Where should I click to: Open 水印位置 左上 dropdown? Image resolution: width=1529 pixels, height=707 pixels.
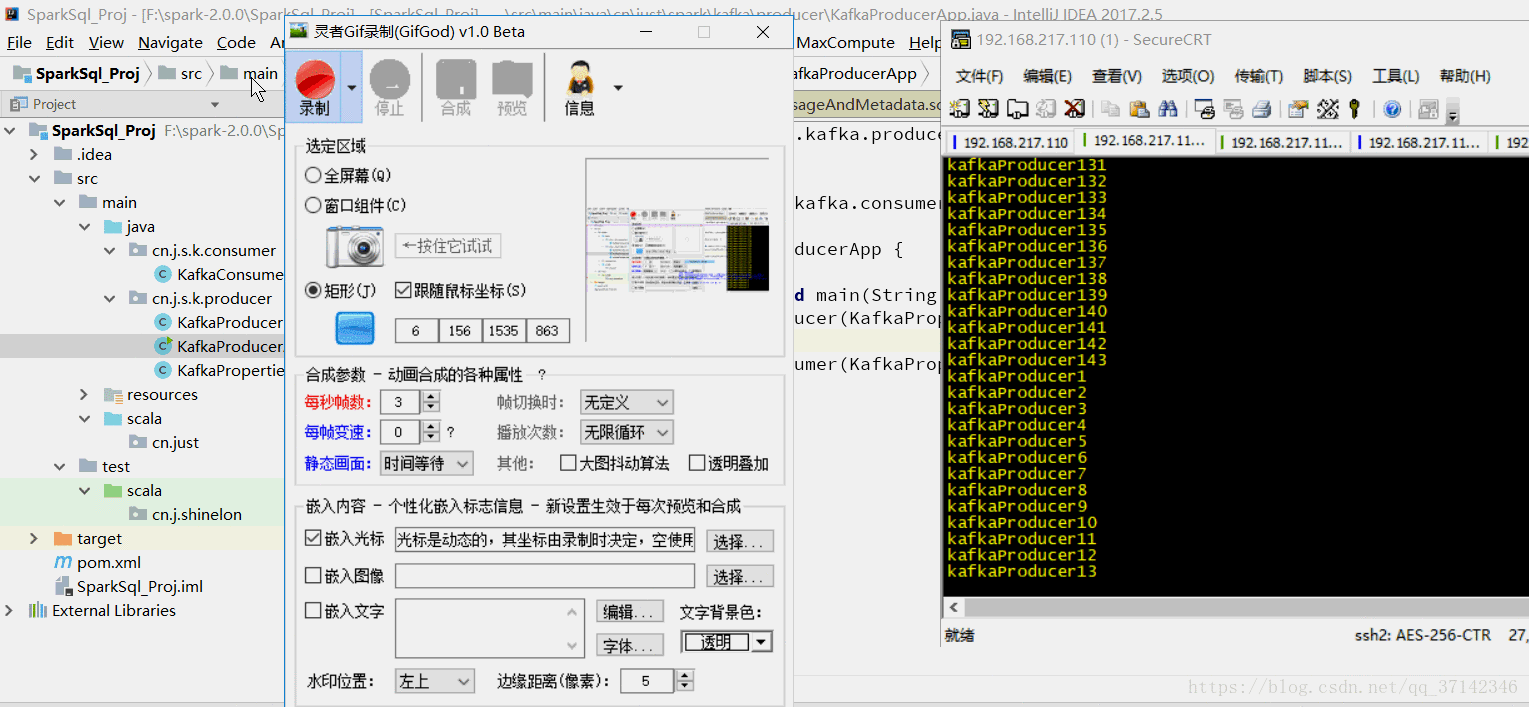(434, 681)
